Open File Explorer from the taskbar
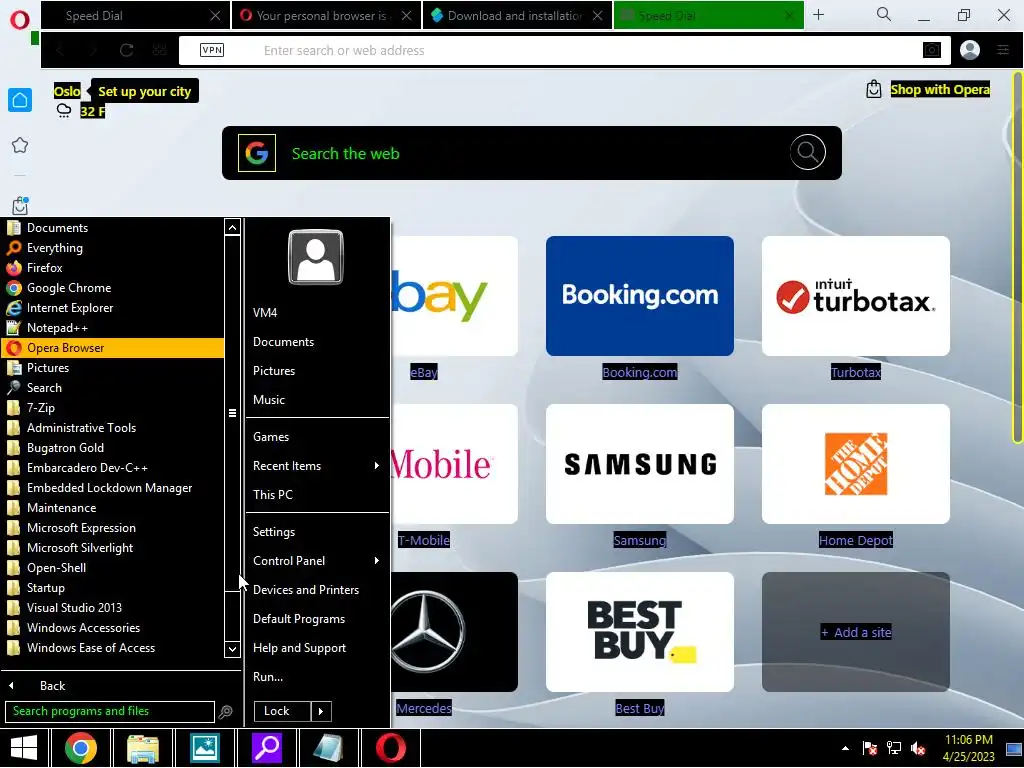 [142, 748]
